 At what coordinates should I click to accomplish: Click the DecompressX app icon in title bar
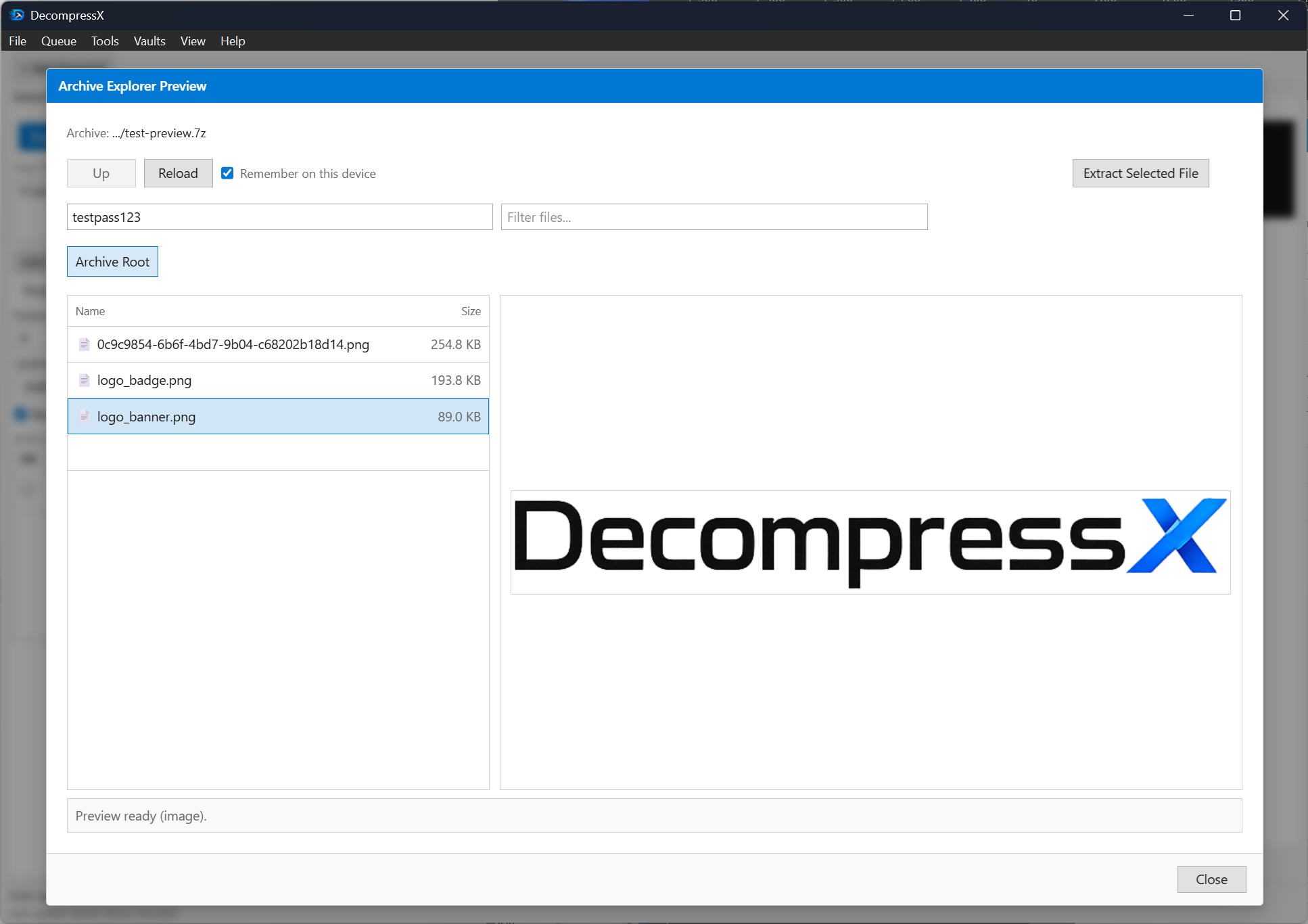pyautogui.click(x=17, y=15)
